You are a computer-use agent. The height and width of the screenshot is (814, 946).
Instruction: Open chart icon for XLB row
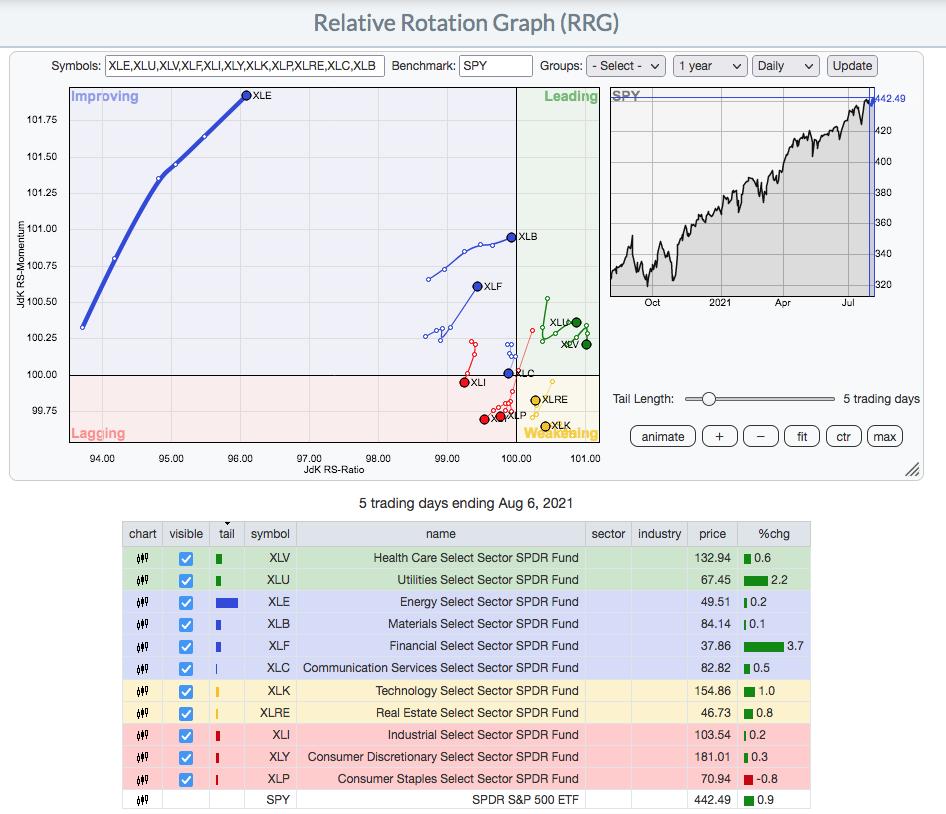pyautogui.click(x=142, y=625)
